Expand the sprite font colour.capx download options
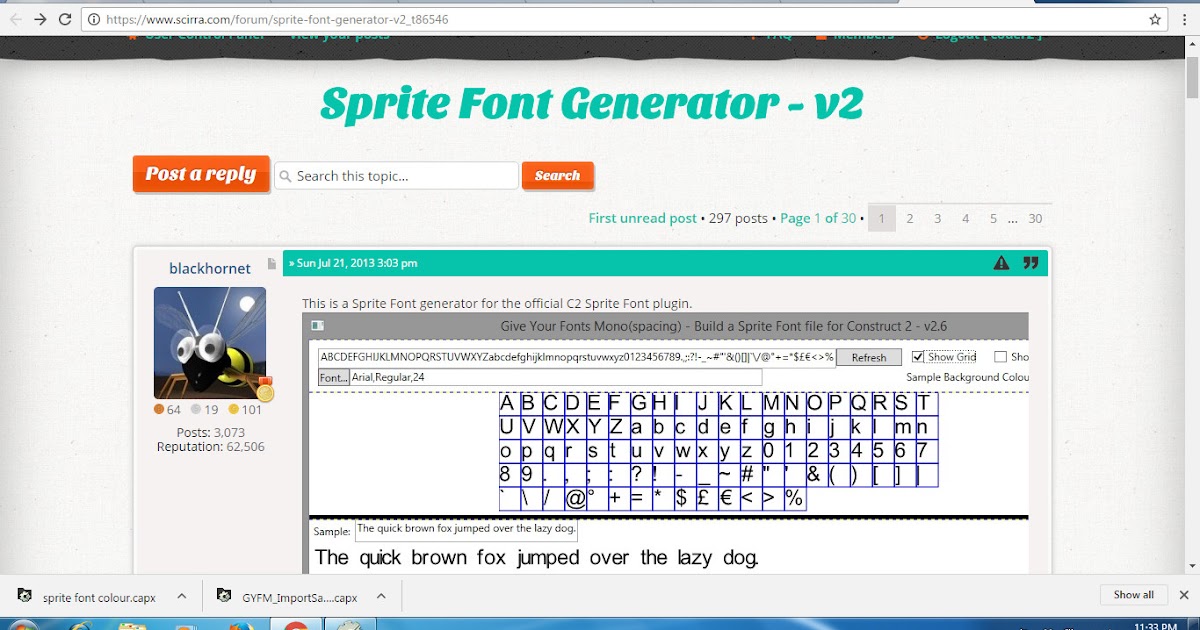This screenshot has height=630, width=1200. point(181,594)
